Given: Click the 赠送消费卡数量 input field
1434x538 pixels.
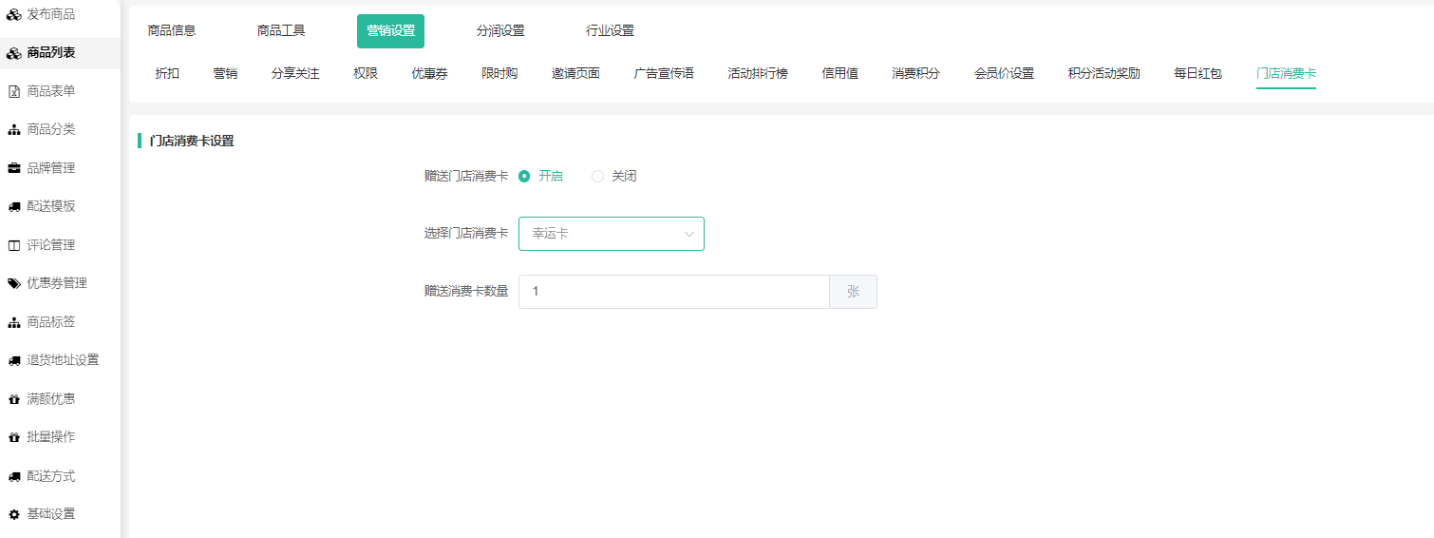Looking at the screenshot, I should click(673, 292).
